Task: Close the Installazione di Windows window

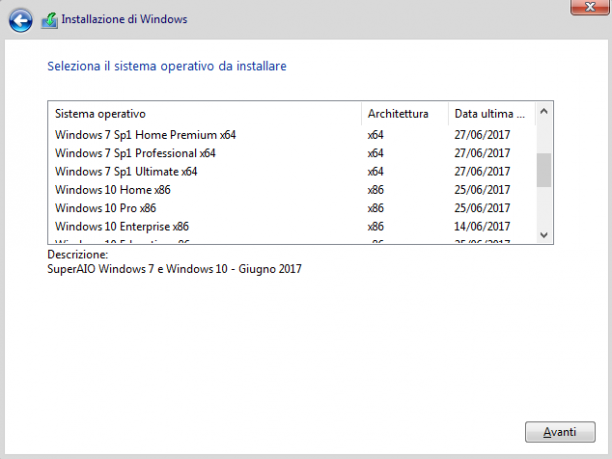Action: pyautogui.click(x=591, y=7)
